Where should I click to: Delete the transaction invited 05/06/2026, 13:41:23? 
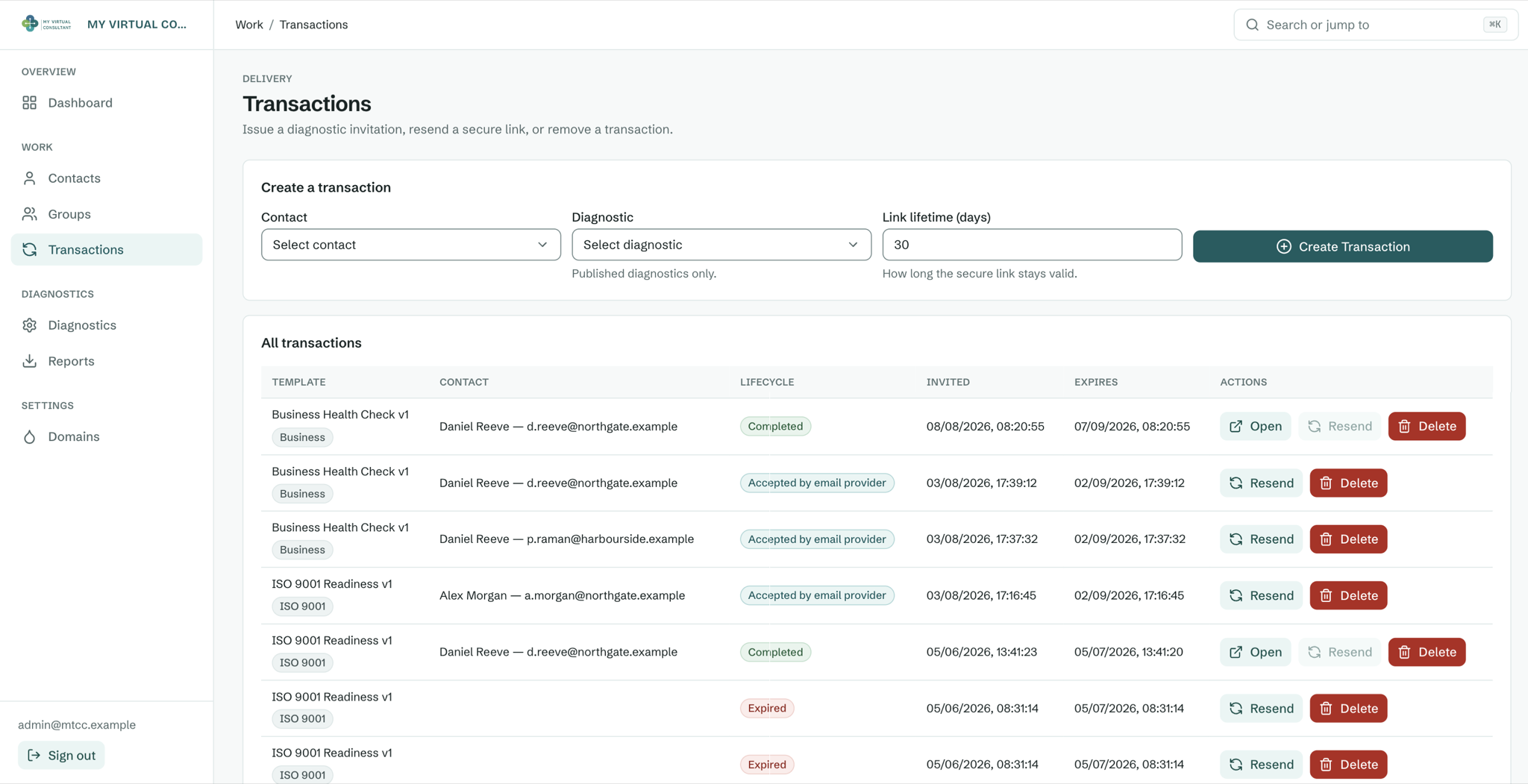[1427, 652]
